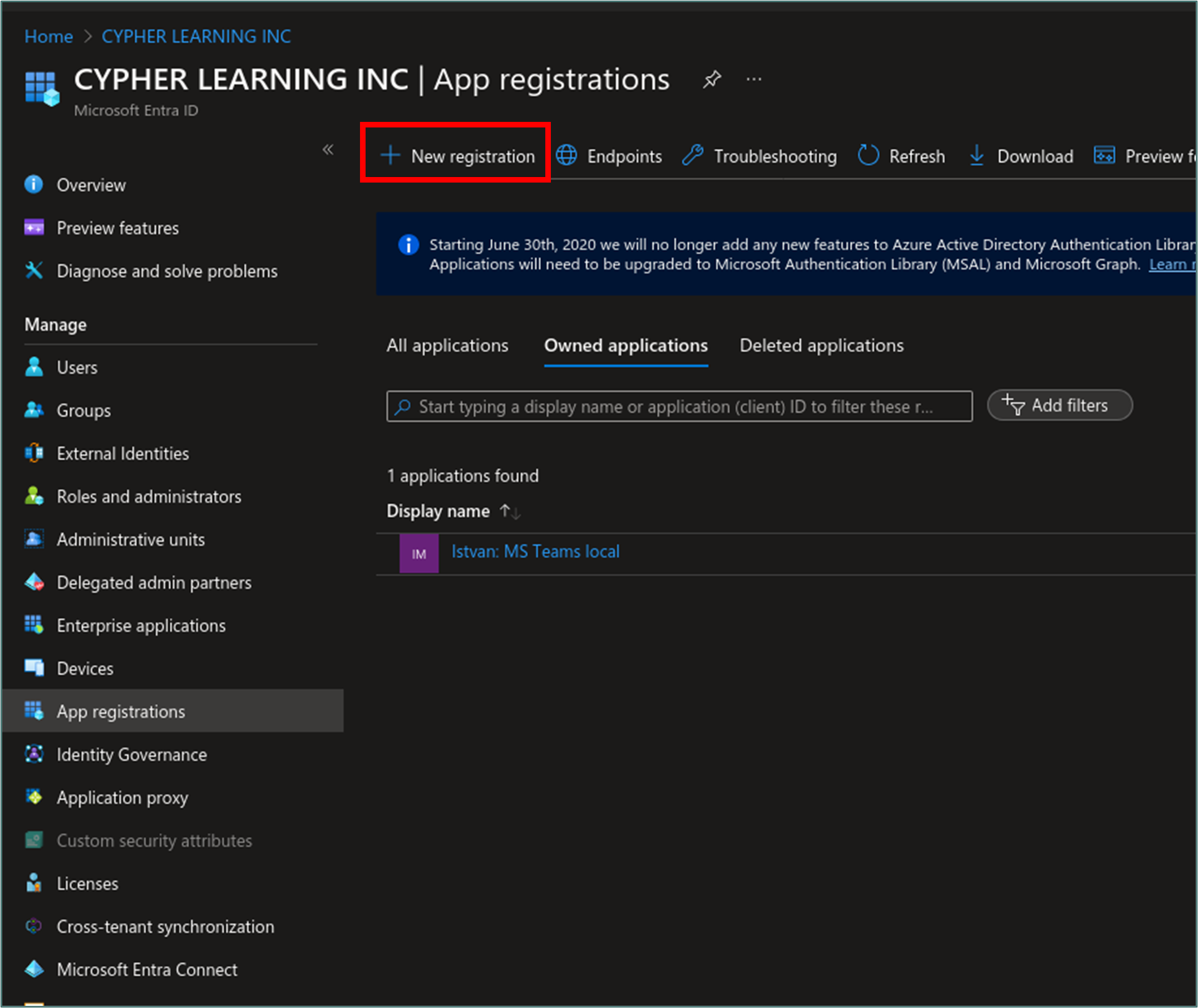Go to the Home breadcrumb link
Image resolution: width=1198 pixels, height=1008 pixels.
pyautogui.click(x=48, y=37)
